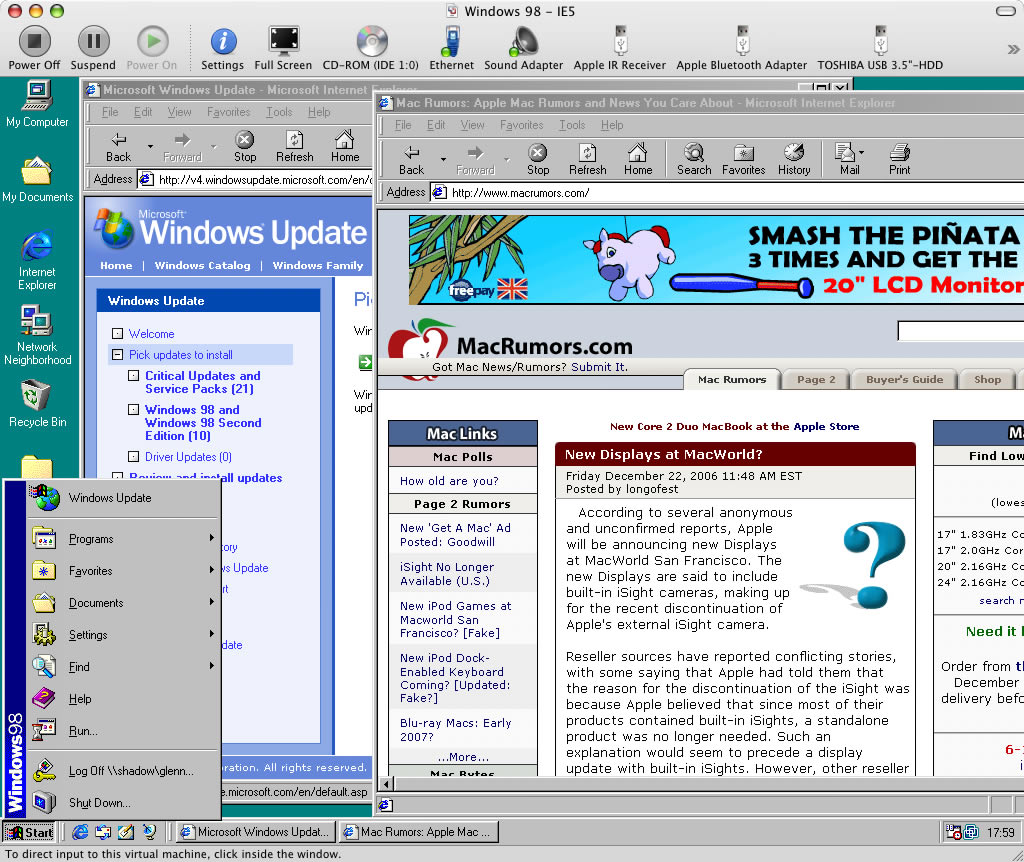
Task: Open virtual machine Settings
Action: pyautogui.click(x=223, y=48)
